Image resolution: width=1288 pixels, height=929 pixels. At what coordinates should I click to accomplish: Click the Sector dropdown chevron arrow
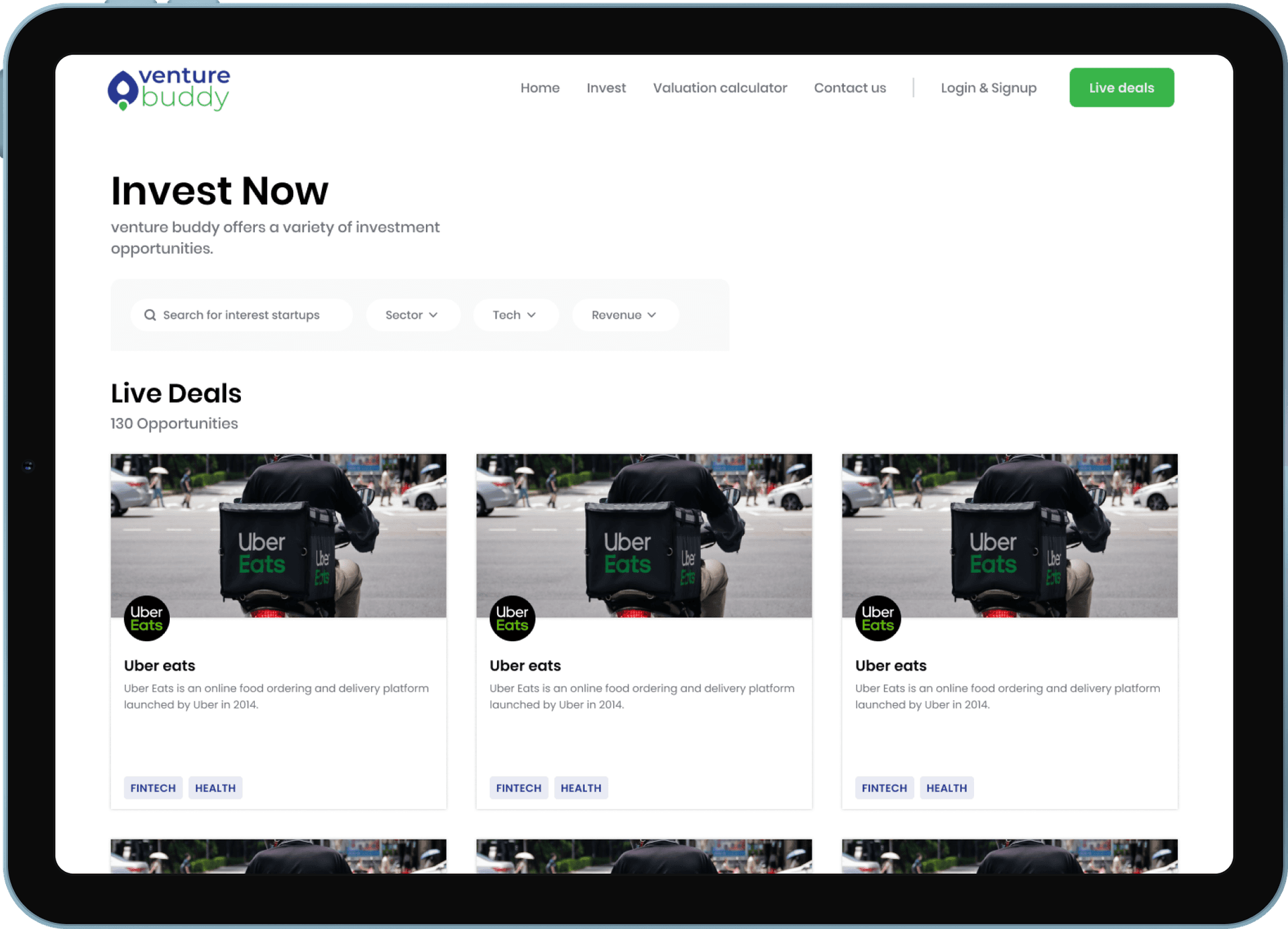tap(433, 315)
